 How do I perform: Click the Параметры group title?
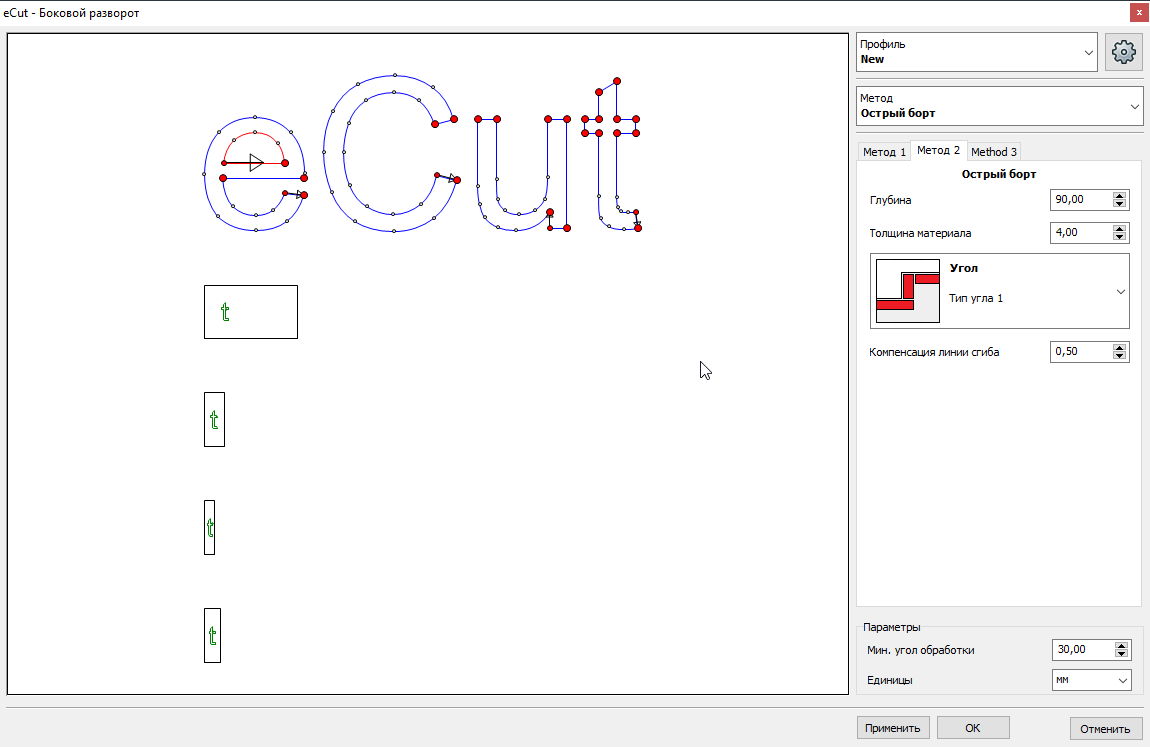point(891,628)
